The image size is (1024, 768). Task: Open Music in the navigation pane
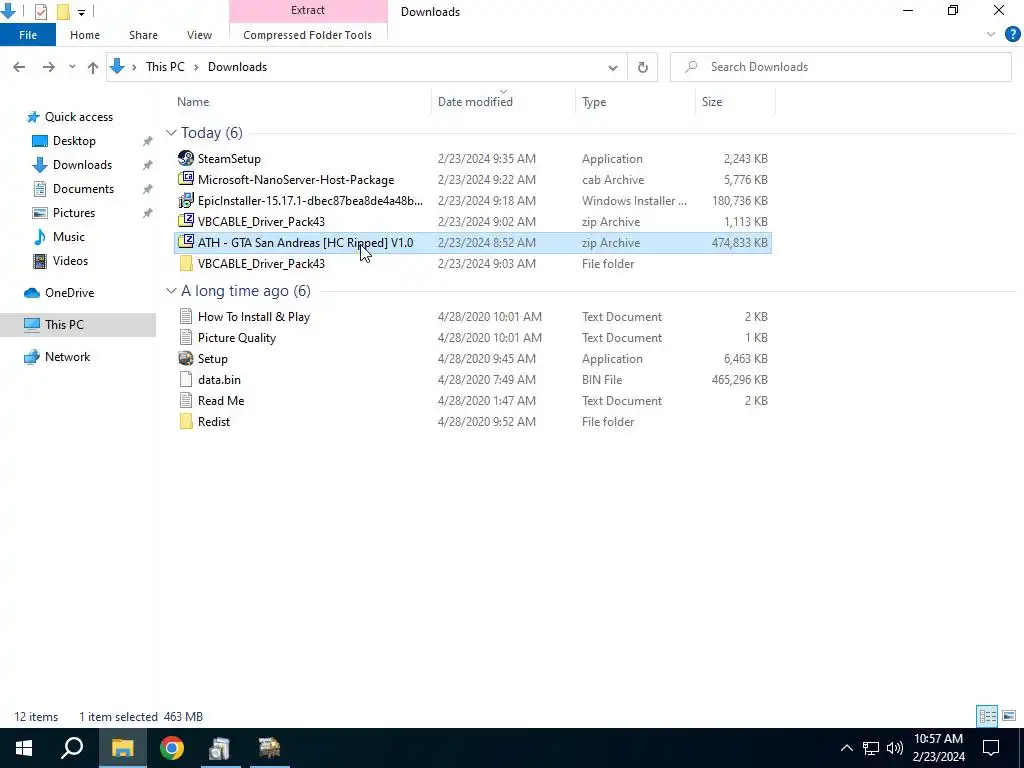point(69,237)
